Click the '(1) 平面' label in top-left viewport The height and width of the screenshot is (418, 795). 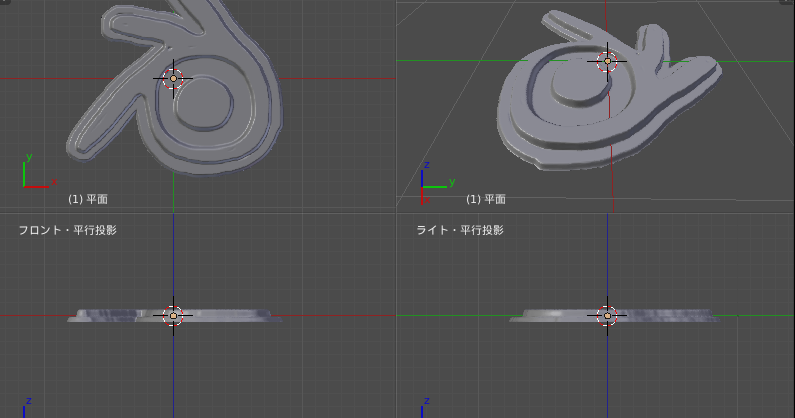(88, 199)
